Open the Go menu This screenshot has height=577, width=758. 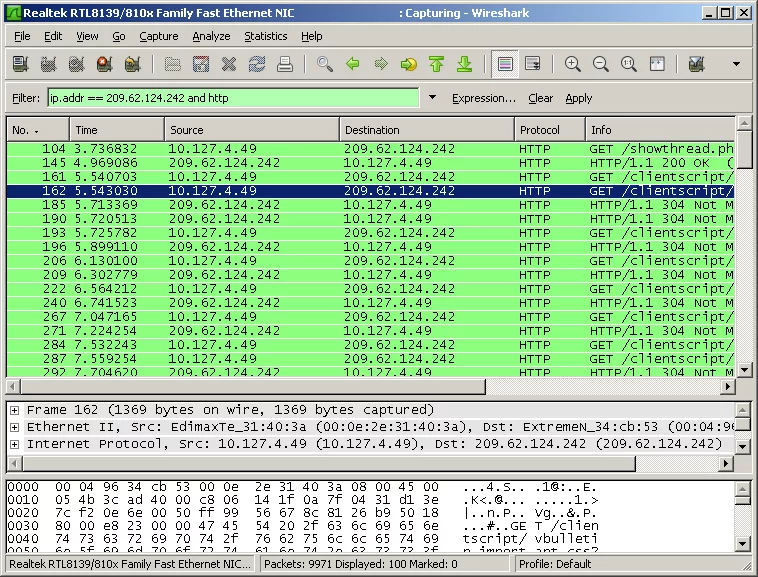click(118, 36)
